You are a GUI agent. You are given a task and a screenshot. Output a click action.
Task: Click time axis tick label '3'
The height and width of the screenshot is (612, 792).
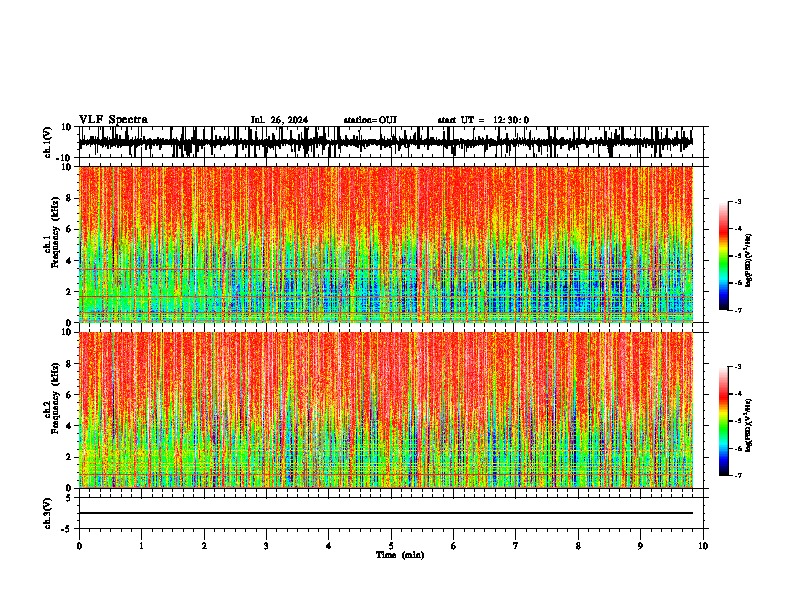[266, 546]
